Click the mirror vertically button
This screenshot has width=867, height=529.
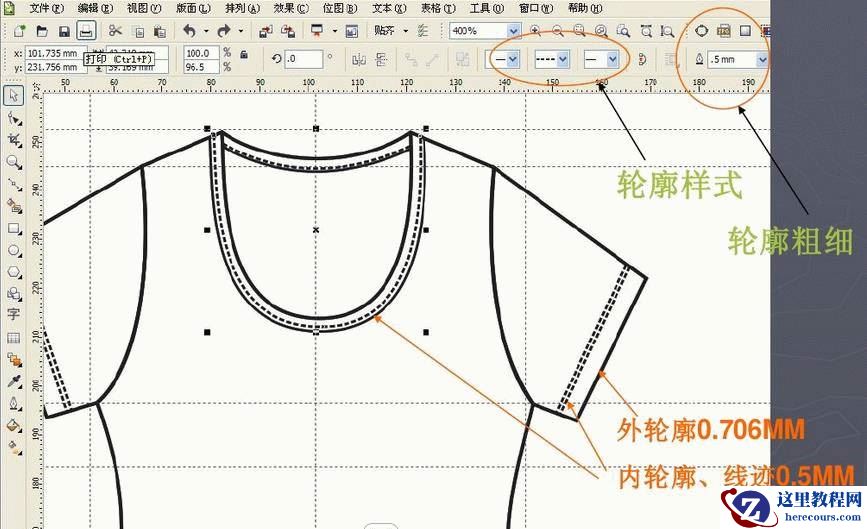(382, 59)
